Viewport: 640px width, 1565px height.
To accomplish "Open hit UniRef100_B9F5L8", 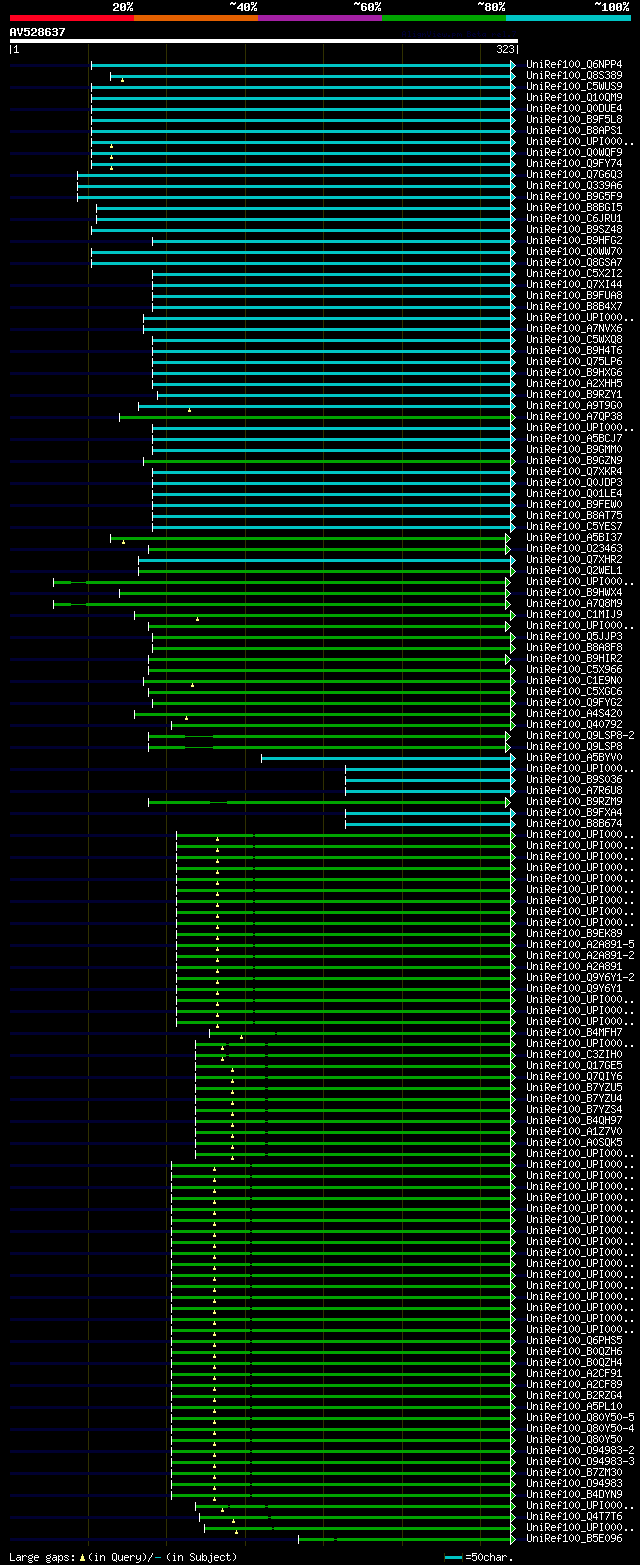I will pyautogui.click(x=574, y=120).
